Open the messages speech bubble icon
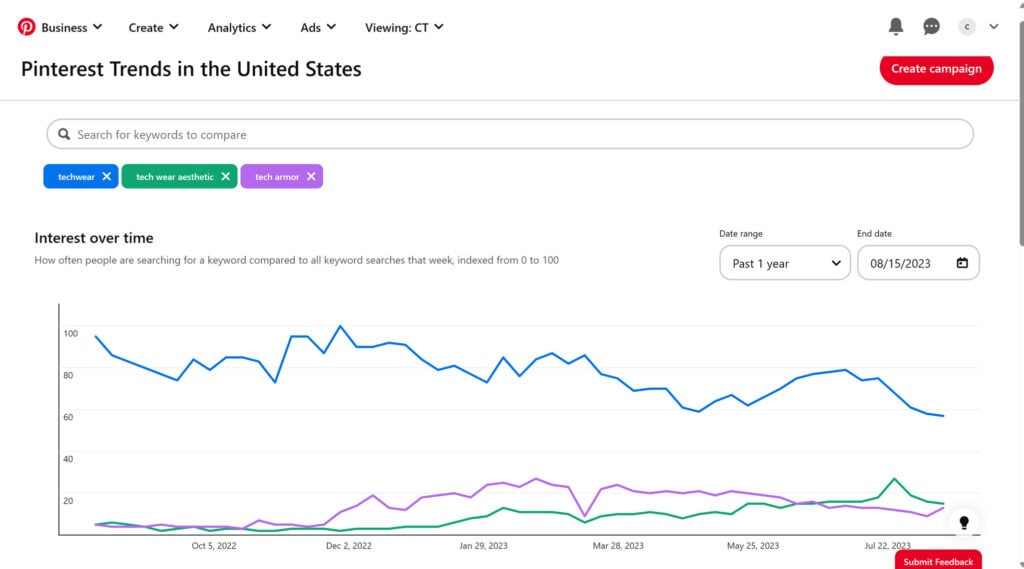The height and width of the screenshot is (569, 1024). (931, 26)
